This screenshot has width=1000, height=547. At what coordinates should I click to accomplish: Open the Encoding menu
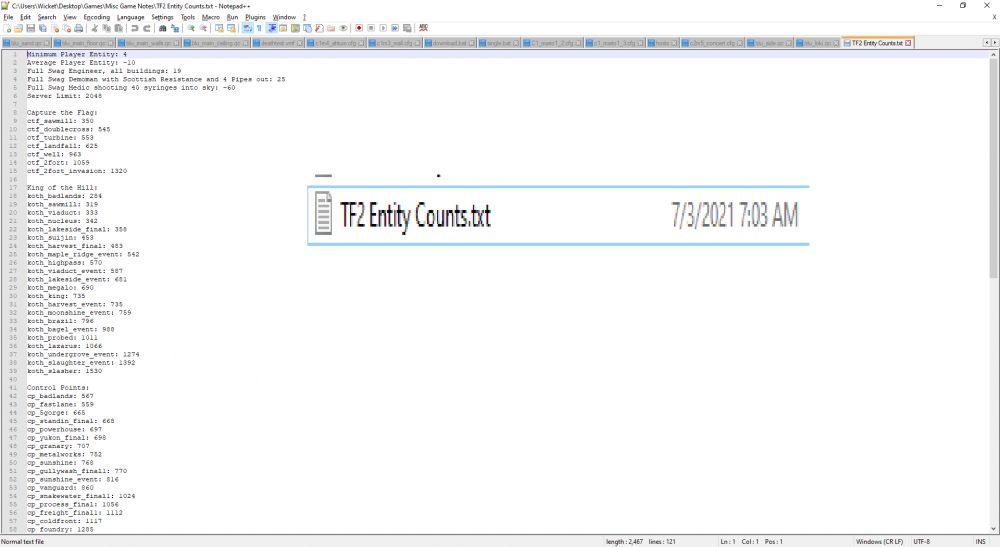(x=96, y=17)
